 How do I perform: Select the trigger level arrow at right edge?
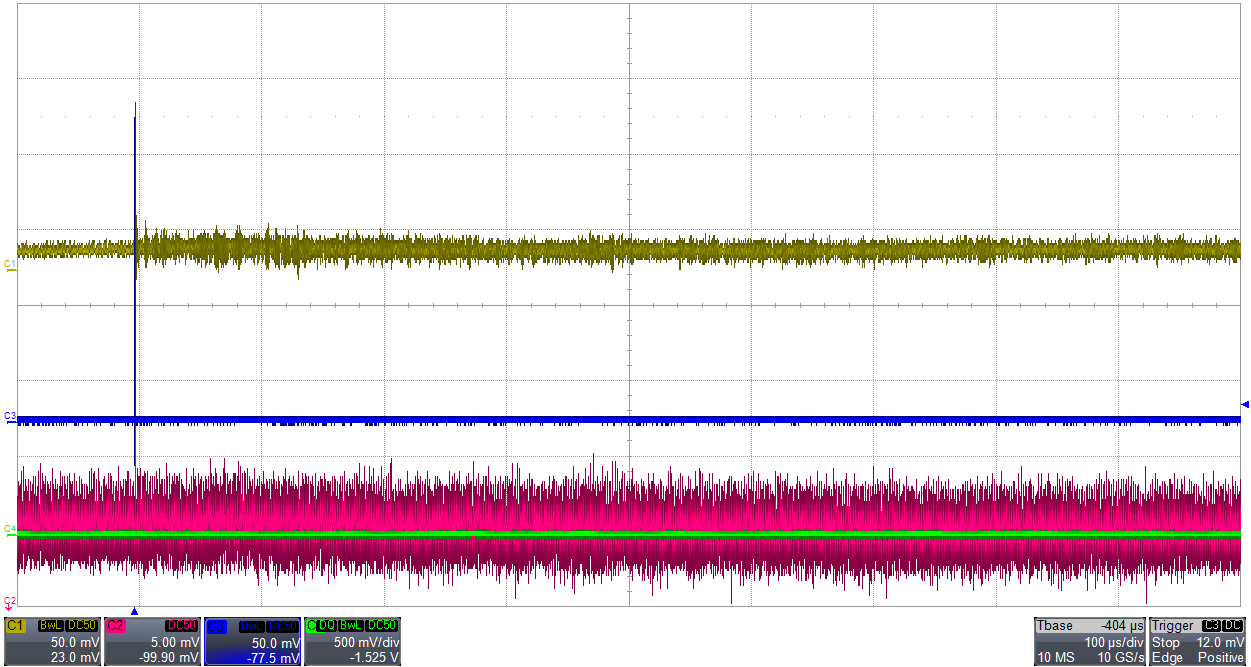(x=1245, y=404)
